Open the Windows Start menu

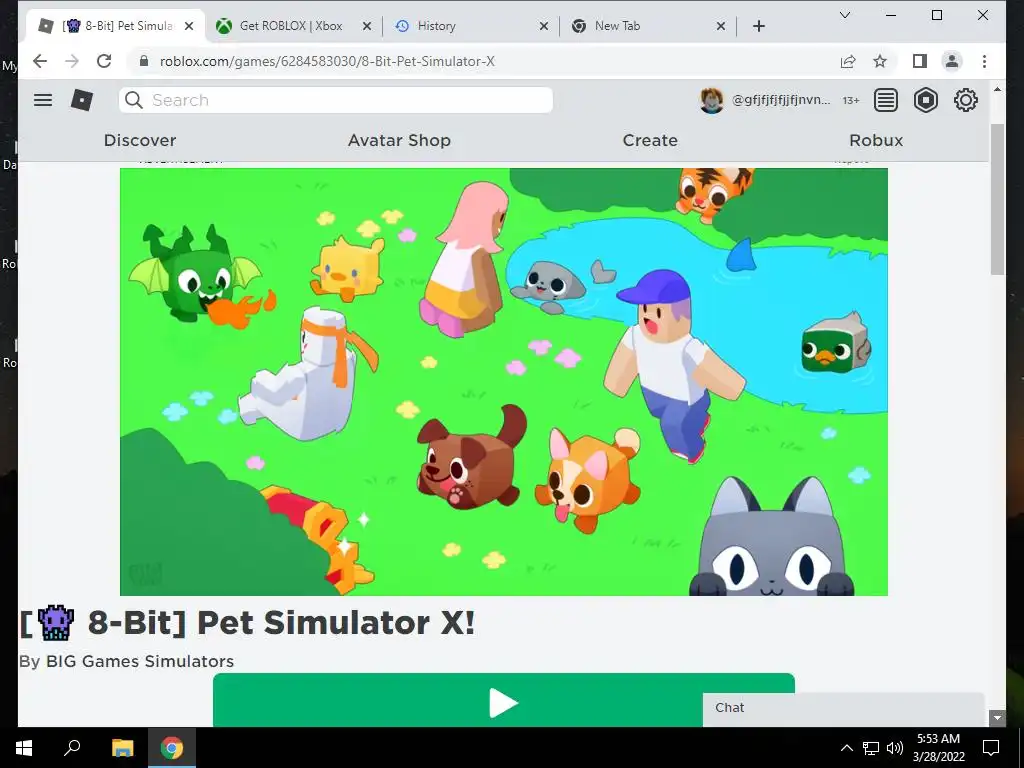point(24,748)
